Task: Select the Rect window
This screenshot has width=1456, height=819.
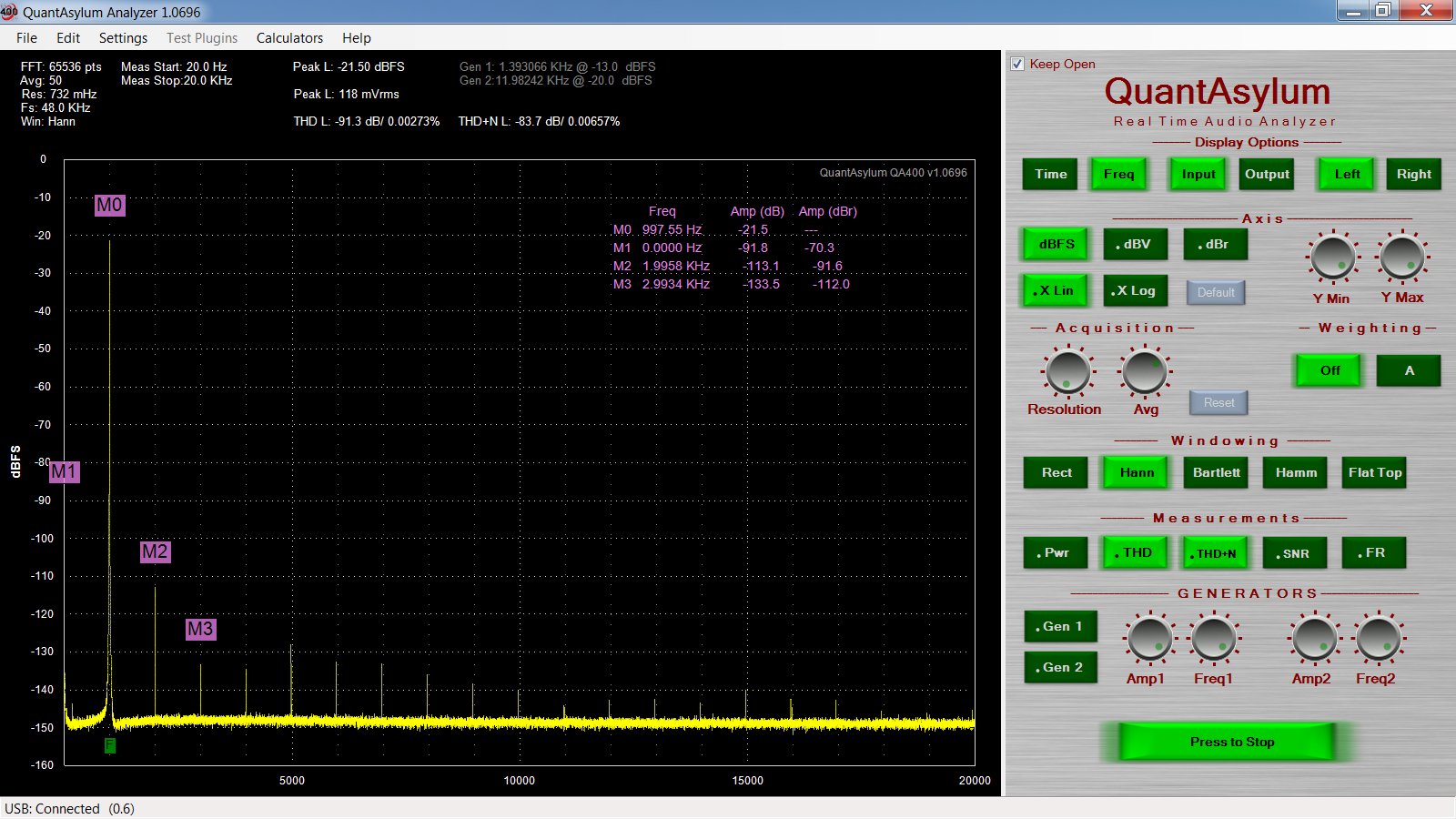Action: coord(1056,472)
